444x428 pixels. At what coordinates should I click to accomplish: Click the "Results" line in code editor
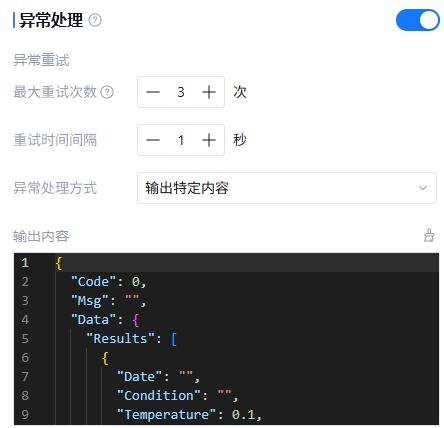(132, 339)
